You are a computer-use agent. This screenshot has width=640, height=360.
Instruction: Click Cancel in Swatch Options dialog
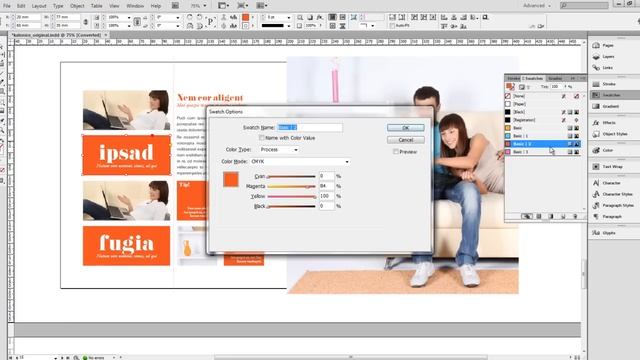[405, 140]
